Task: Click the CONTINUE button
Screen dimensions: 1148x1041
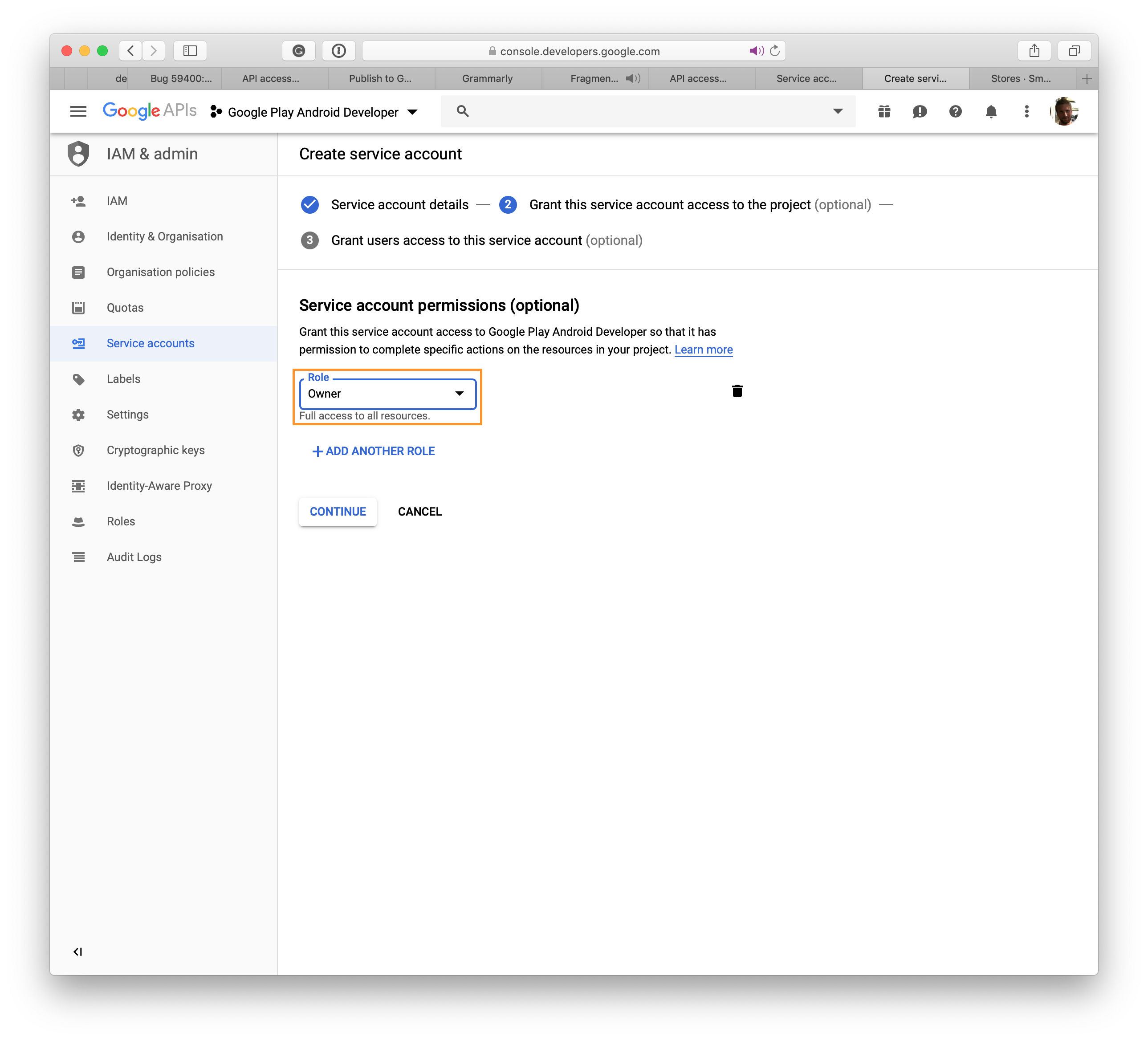Action: tap(338, 511)
